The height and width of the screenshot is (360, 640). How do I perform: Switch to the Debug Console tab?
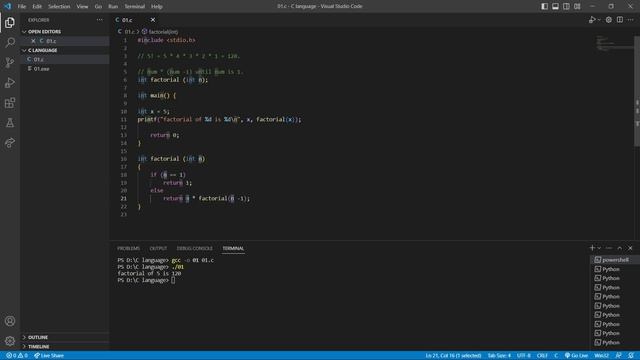click(195, 248)
